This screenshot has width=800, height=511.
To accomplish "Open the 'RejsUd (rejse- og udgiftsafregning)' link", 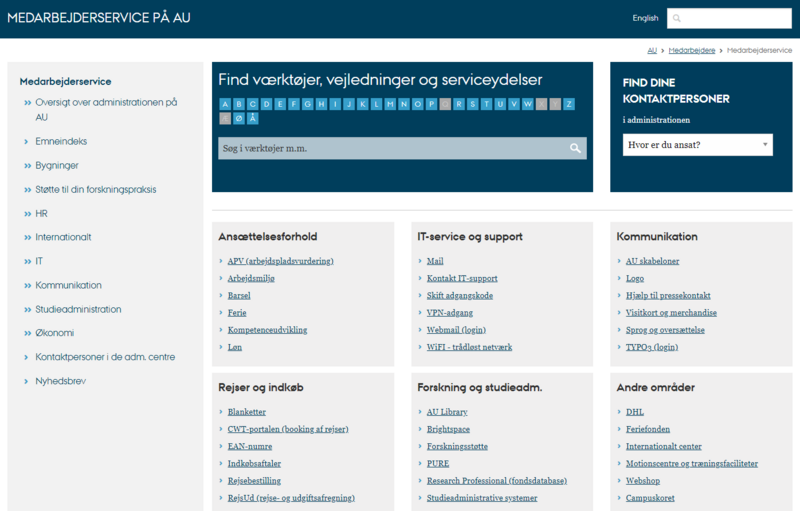I will click(x=291, y=498).
